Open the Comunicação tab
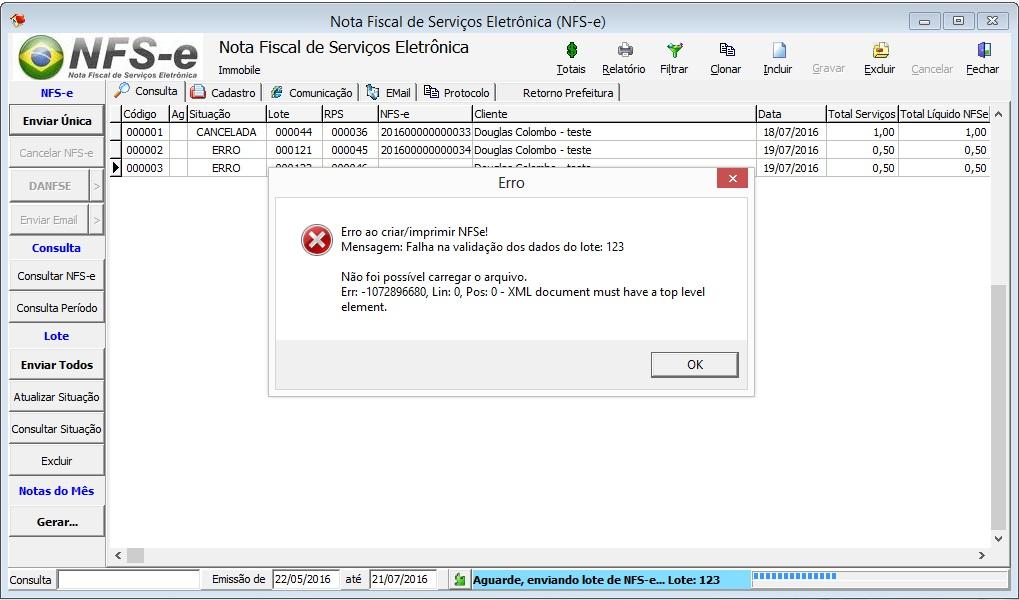The height and width of the screenshot is (600, 1019). (312, 93)
